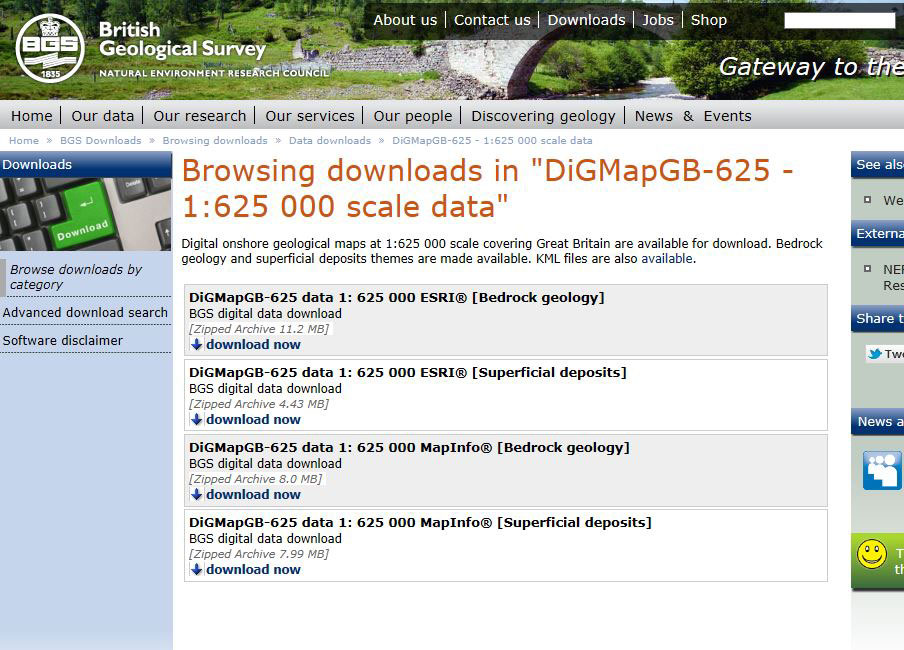Click the KML files available link

[x=666, y=259]
